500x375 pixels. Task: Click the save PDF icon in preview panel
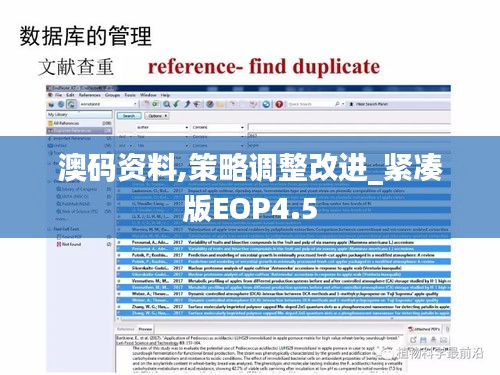coord(423,340)
